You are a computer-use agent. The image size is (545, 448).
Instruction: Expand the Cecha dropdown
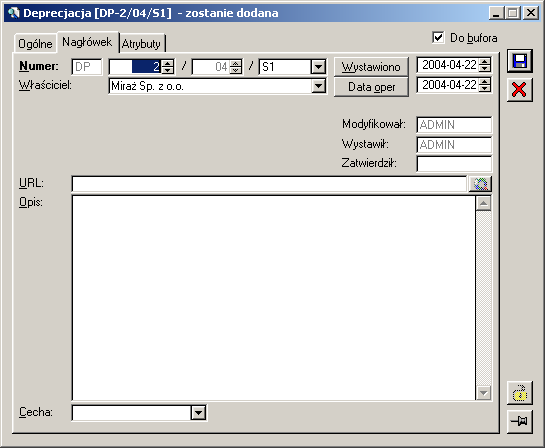pos(198,413)
